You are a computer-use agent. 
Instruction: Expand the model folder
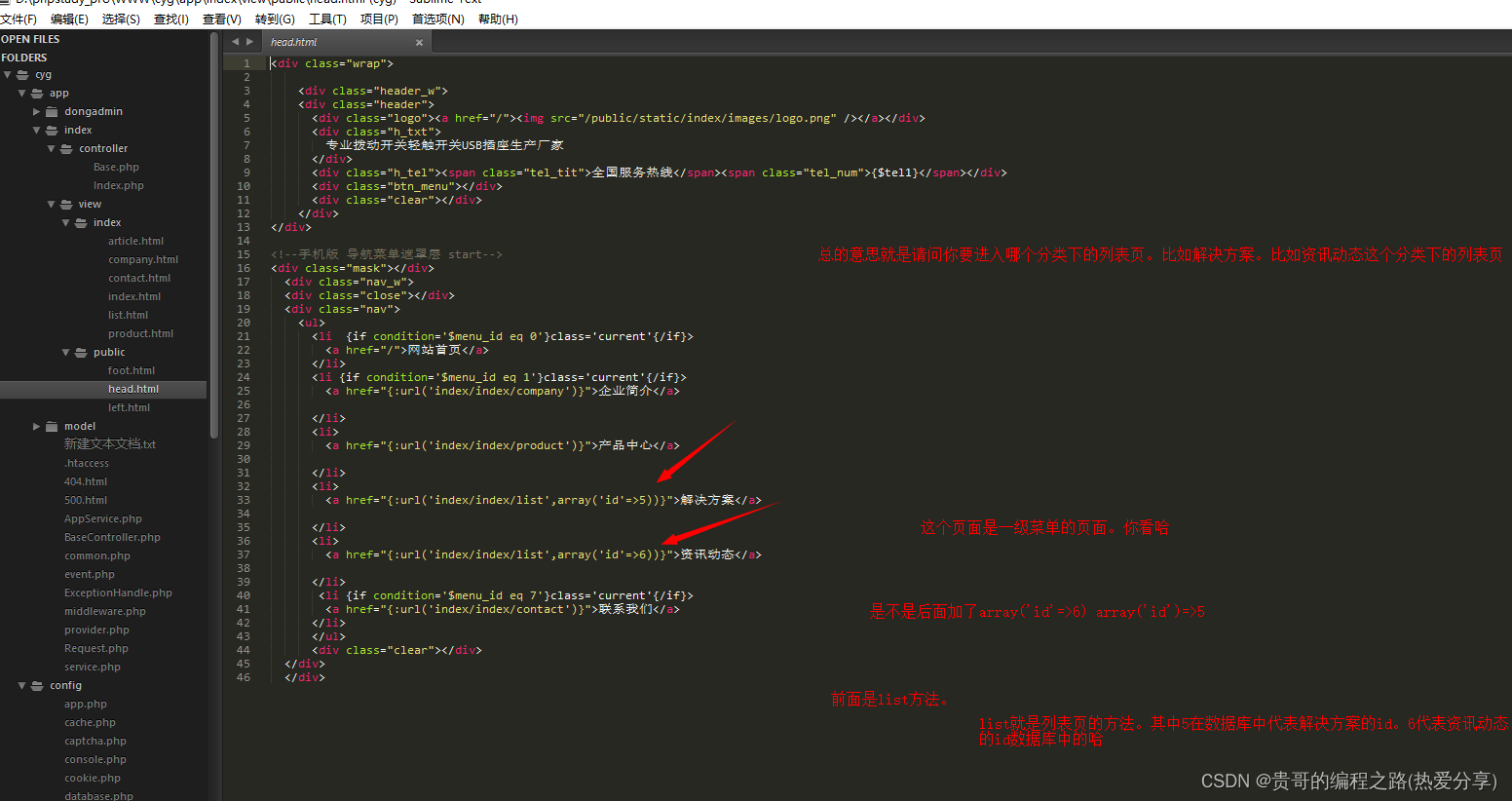(37, 427)
